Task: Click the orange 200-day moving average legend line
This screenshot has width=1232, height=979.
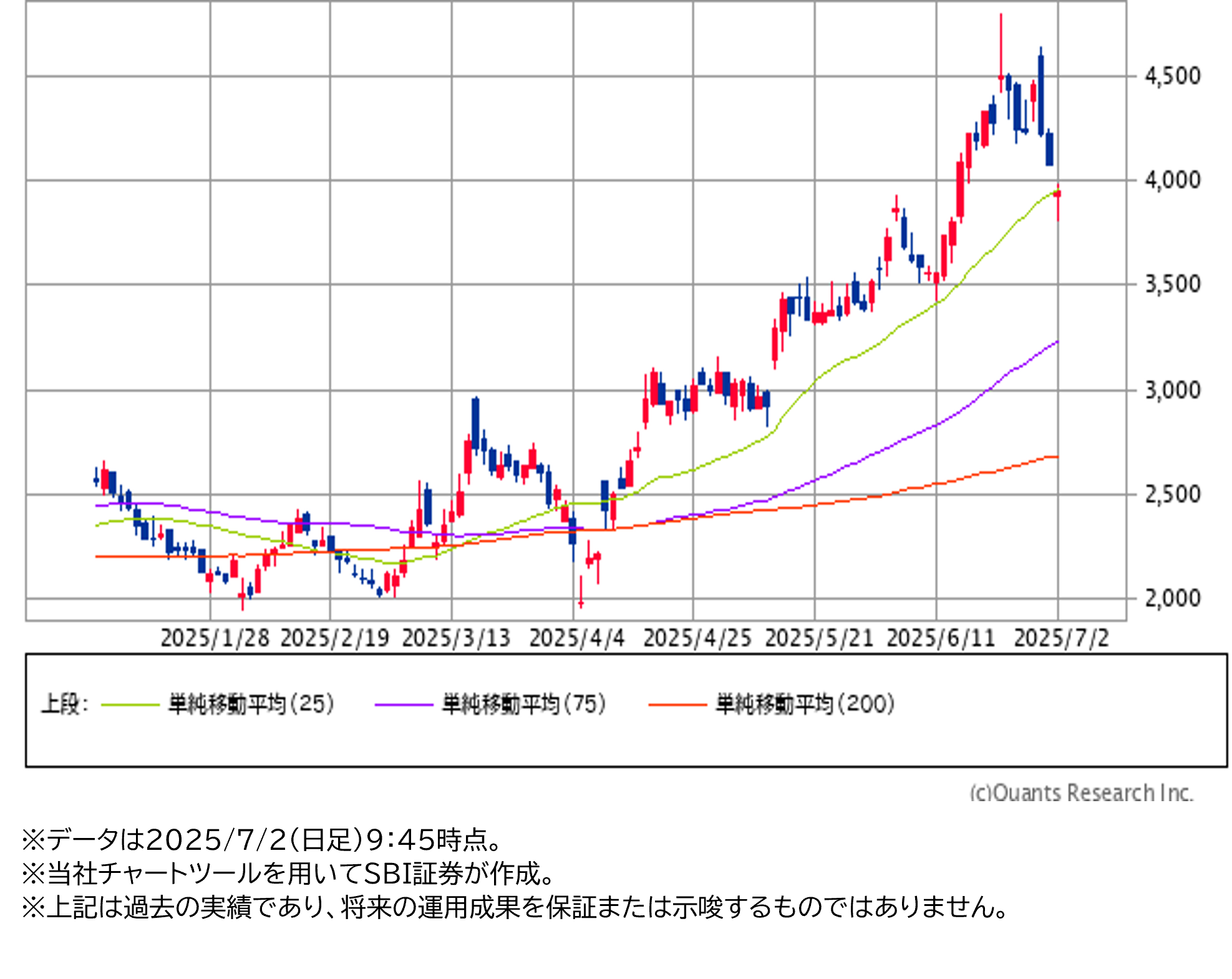Action: click(x=677, y=705)
